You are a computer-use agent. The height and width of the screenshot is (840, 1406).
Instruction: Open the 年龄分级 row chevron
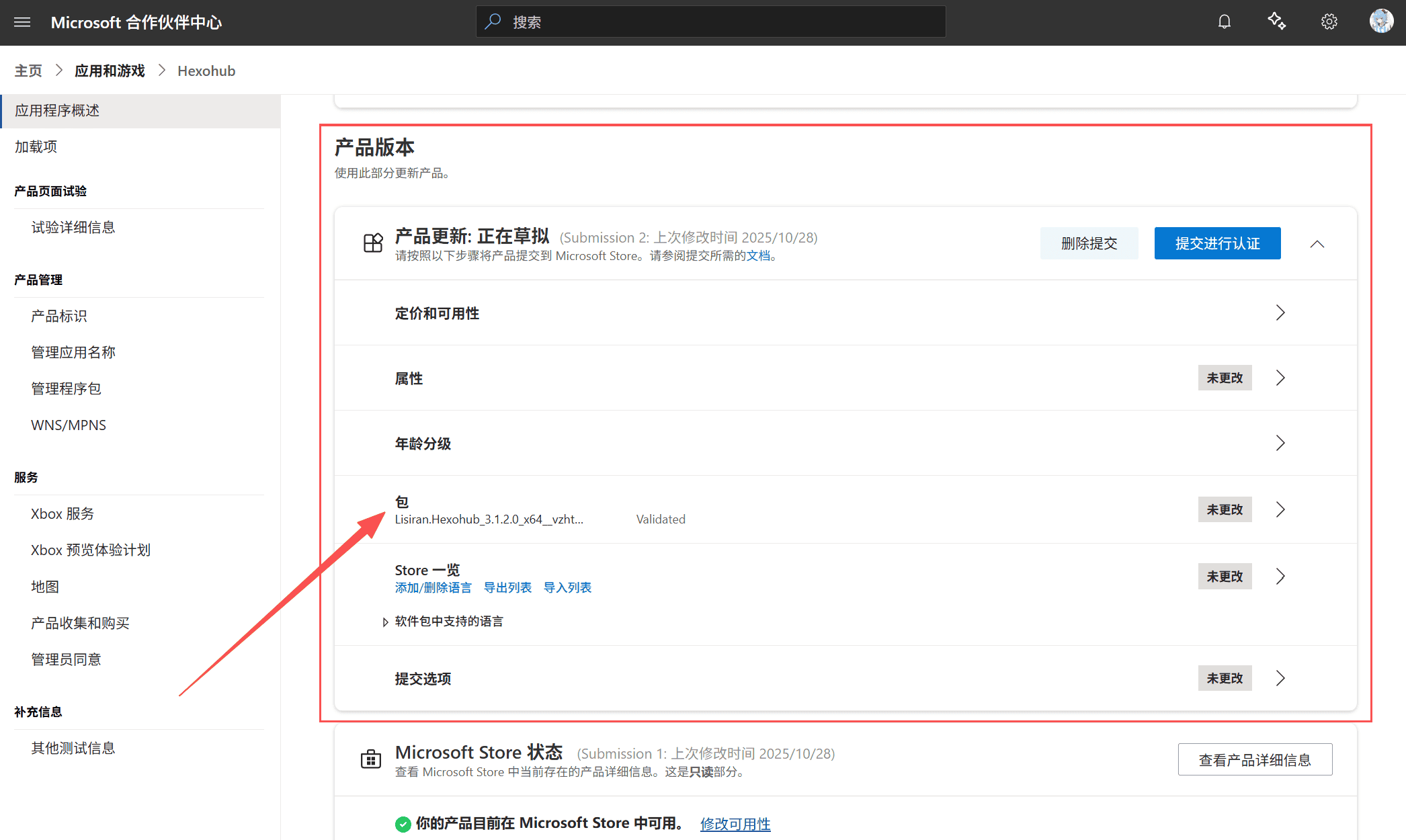click(x=1280, y=444)
